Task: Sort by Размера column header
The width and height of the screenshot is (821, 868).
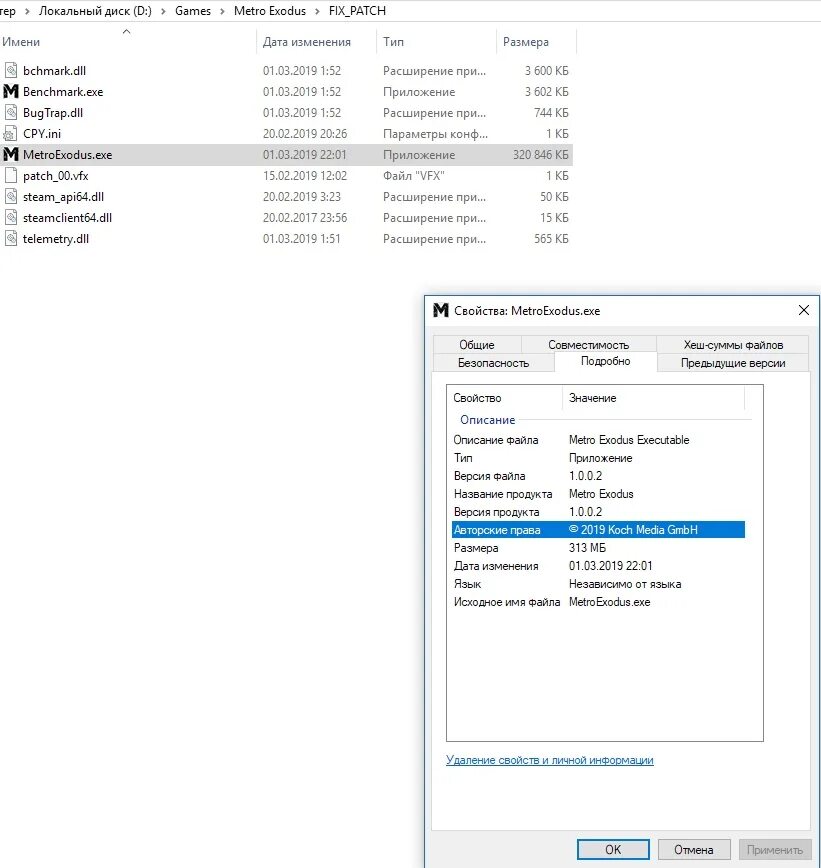Action: click(x=536, y=42)
